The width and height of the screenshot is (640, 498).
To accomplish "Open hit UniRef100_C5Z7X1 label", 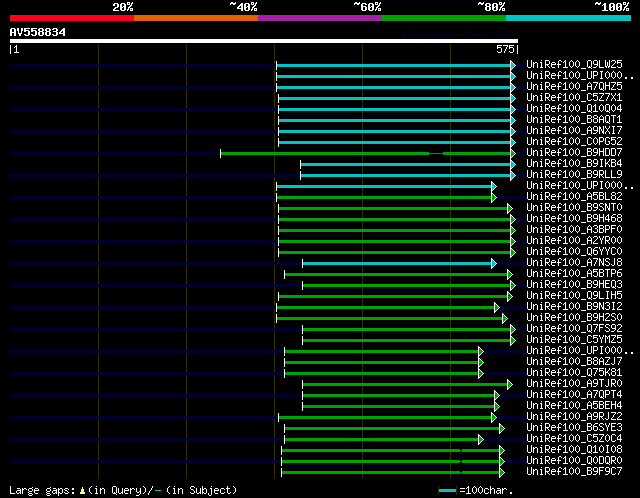I will tap(574, 98).
